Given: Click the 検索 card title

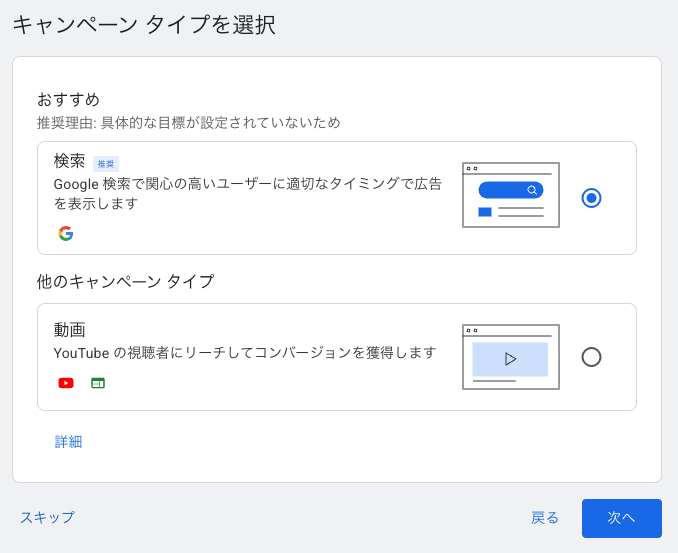Looking at the screenshot, I should [70, 161].
